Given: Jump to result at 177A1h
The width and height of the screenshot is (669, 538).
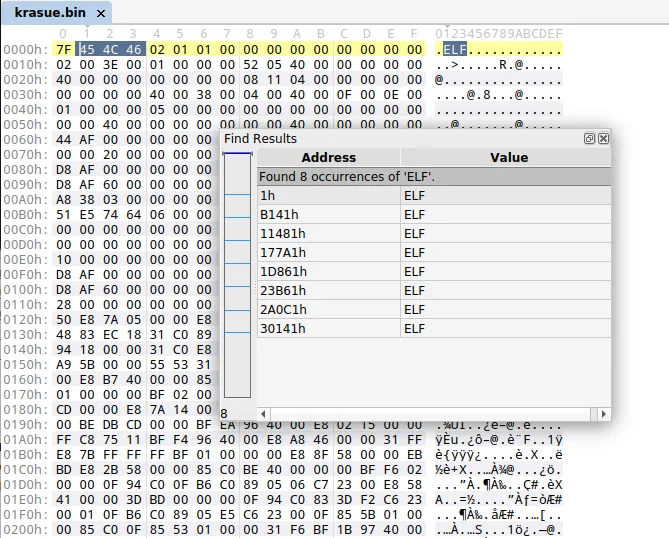Looking at the screenshot, I should tap(434, 253).
